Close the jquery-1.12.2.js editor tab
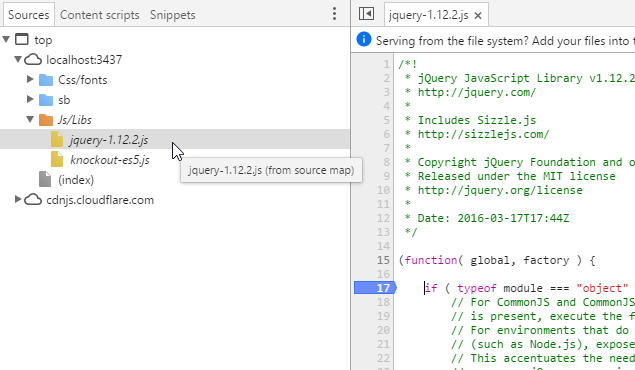The image size is (635, 370). [478, 15]
